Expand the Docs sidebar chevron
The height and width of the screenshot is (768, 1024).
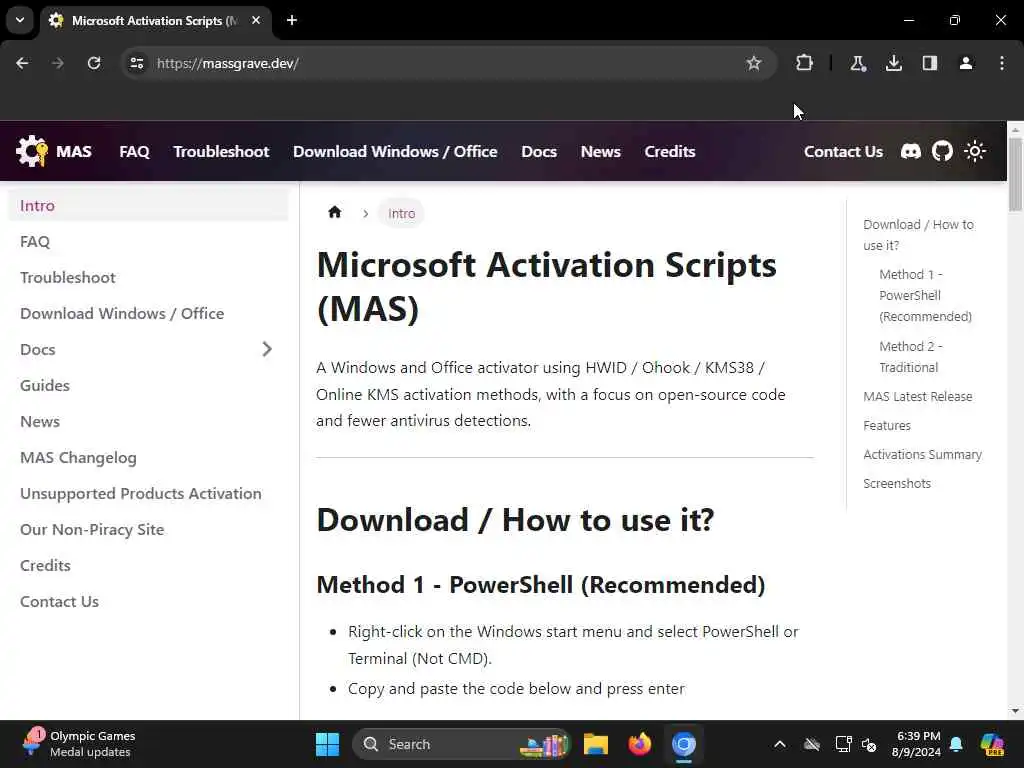click(266, 349)
